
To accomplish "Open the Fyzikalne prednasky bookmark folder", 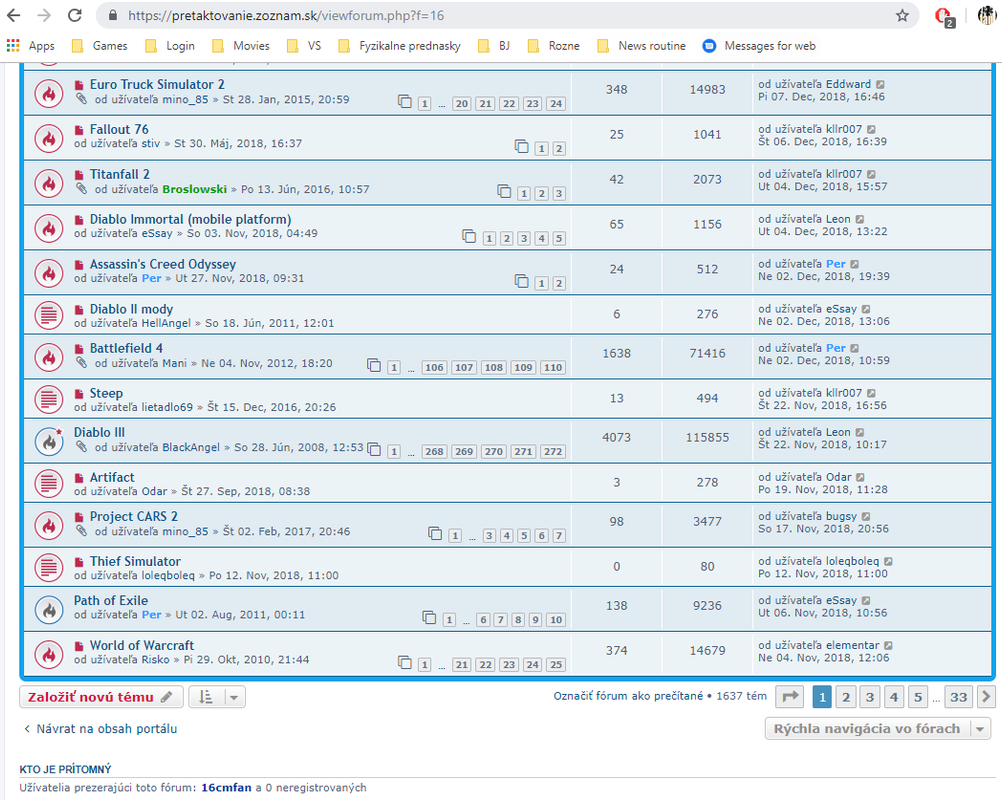I will point(399,45).
